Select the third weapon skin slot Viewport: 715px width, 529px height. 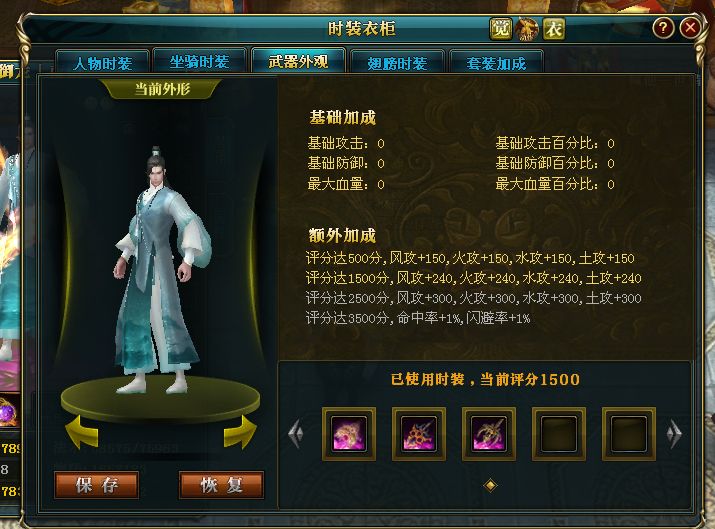click(x=489, y=434)
